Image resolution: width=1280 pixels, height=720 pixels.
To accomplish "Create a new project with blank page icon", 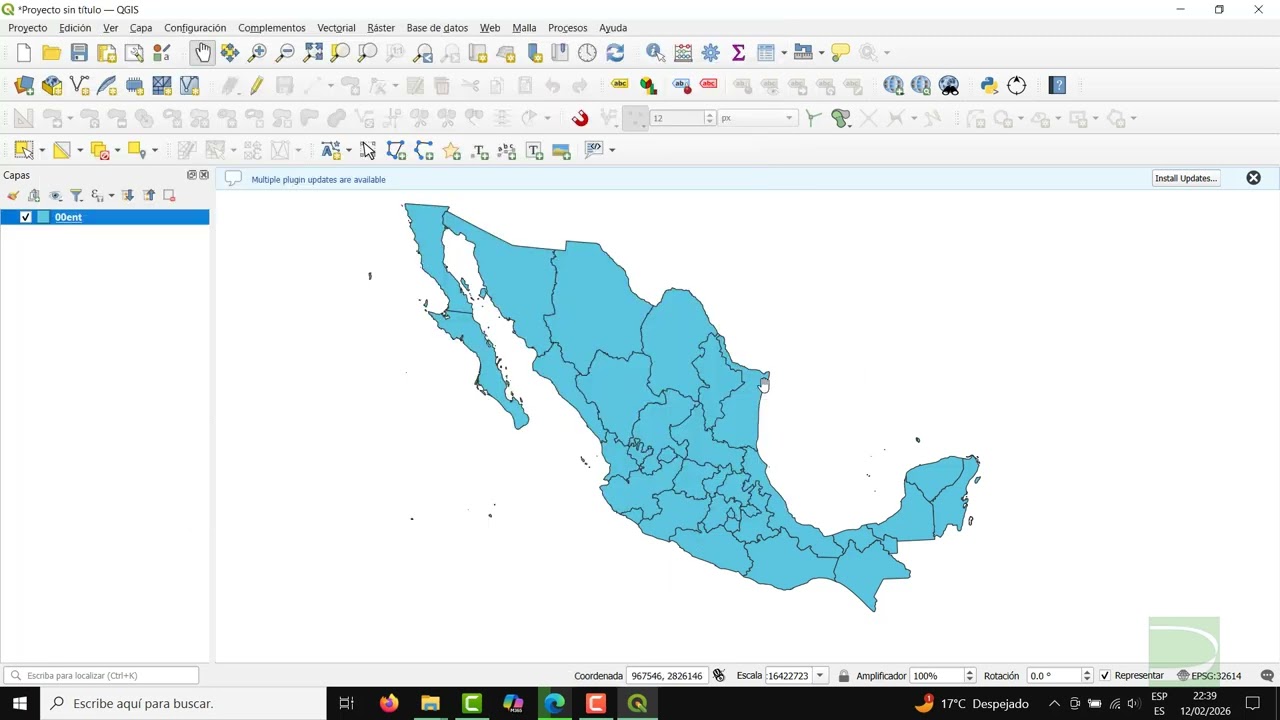I will point(24,53).
